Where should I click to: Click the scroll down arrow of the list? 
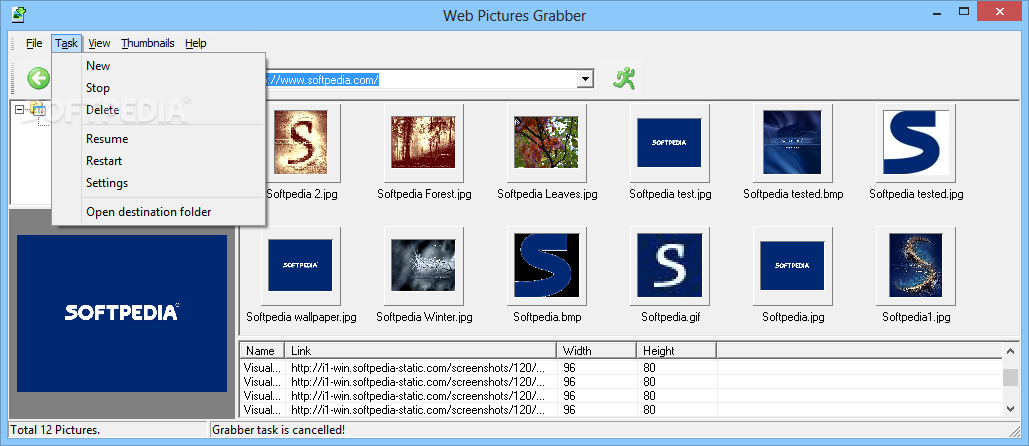[x=1010, y=409]
